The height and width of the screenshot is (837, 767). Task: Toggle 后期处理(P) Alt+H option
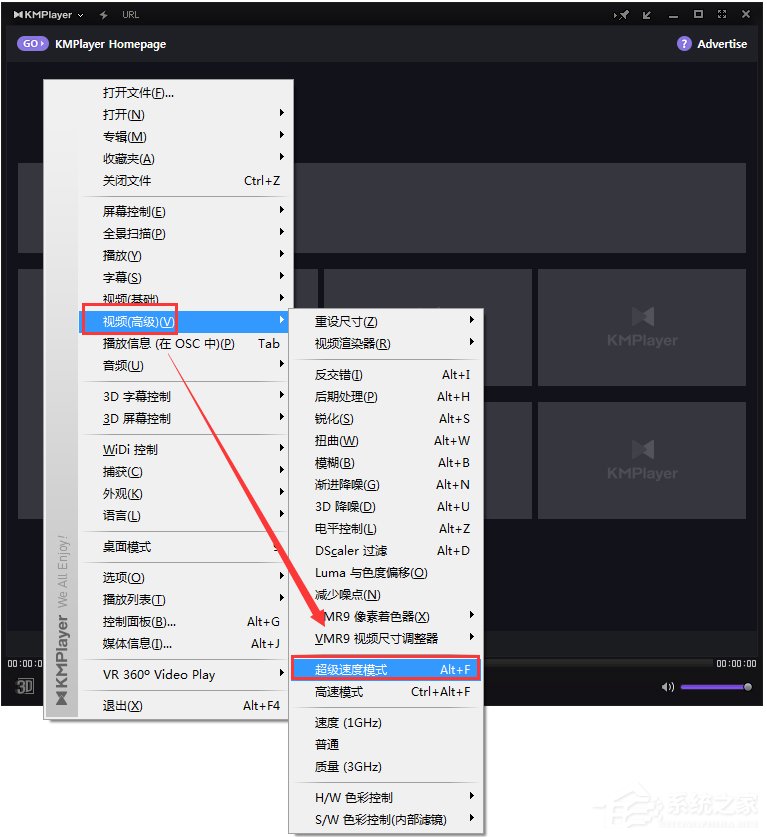386,397
